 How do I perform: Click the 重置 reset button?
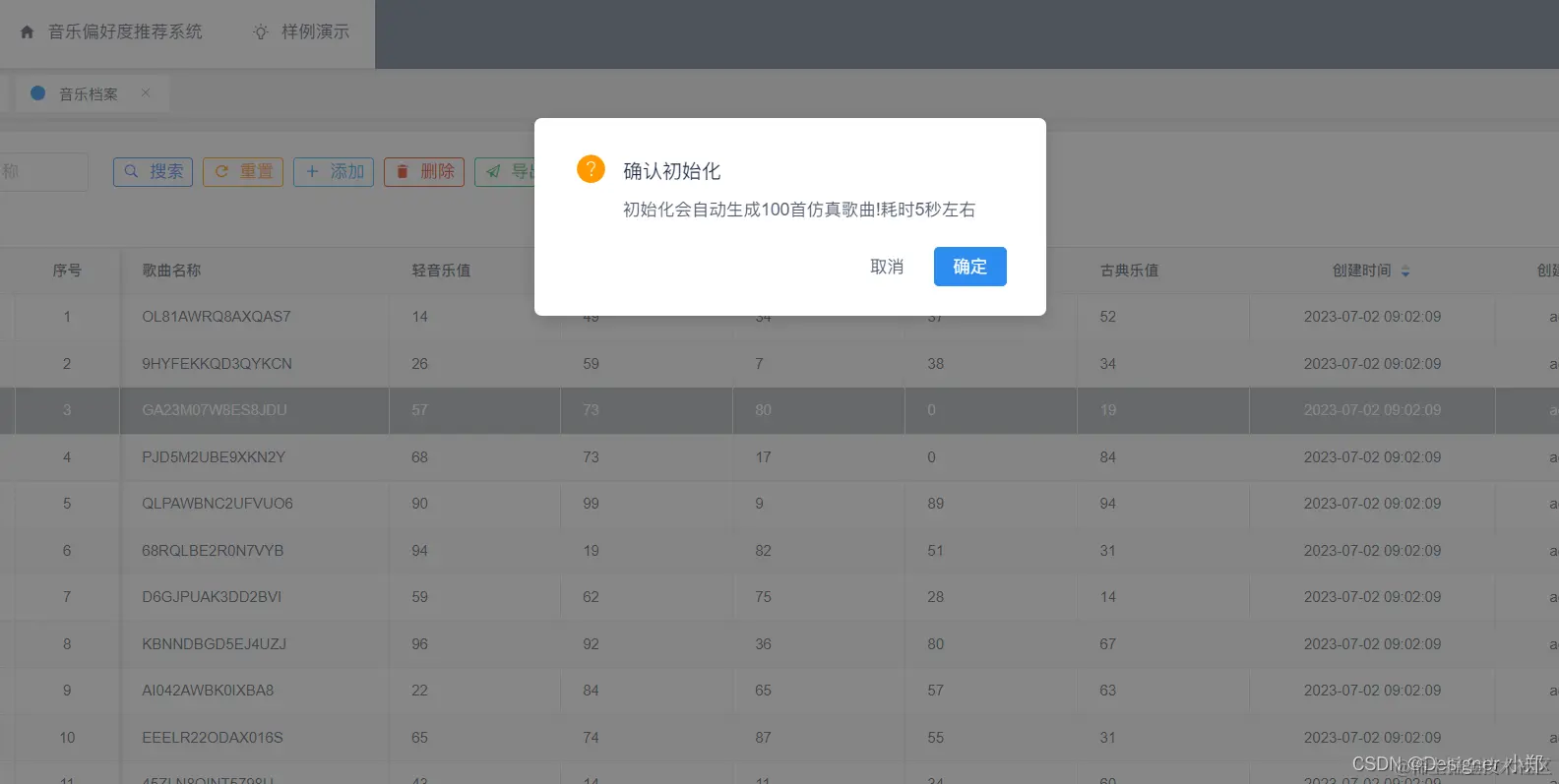[243, 171]
